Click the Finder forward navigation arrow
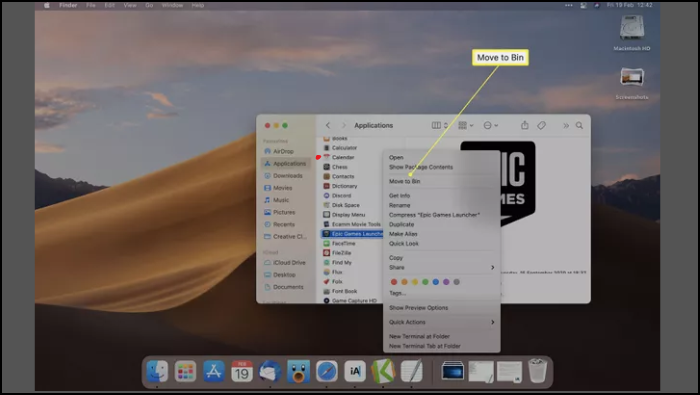 pos(343,125)
